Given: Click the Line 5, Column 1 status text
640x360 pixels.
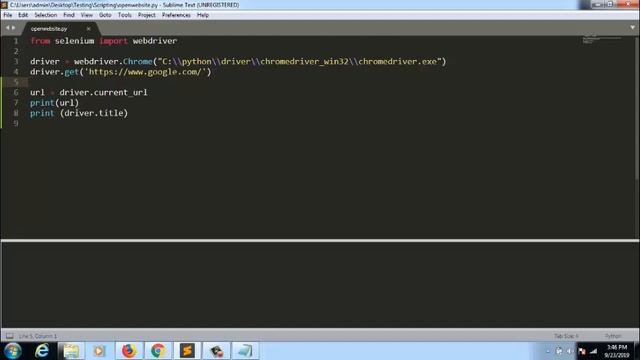Looking at the screenshot, I should pyautogui.click(x=38, y=336).
